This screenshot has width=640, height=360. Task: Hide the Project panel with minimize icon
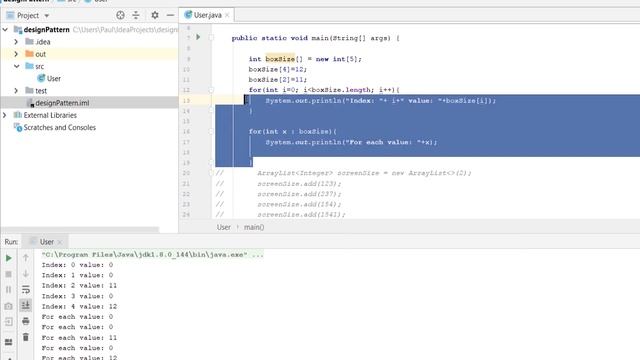[170, 16]
